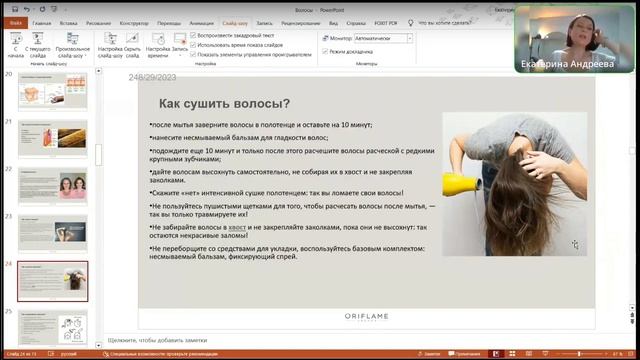Select slide 22 thumbnail with two faces
640x360 pixels.
53,186
